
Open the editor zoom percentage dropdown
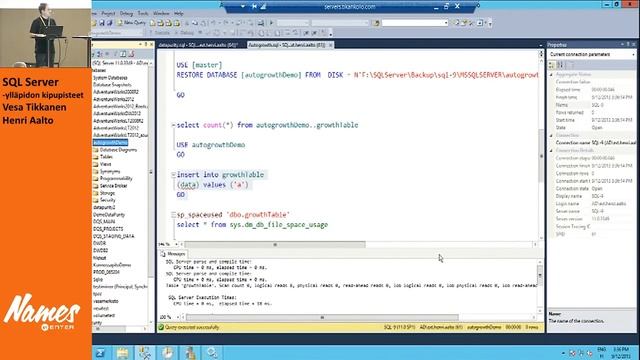click(x=176, y=244)
